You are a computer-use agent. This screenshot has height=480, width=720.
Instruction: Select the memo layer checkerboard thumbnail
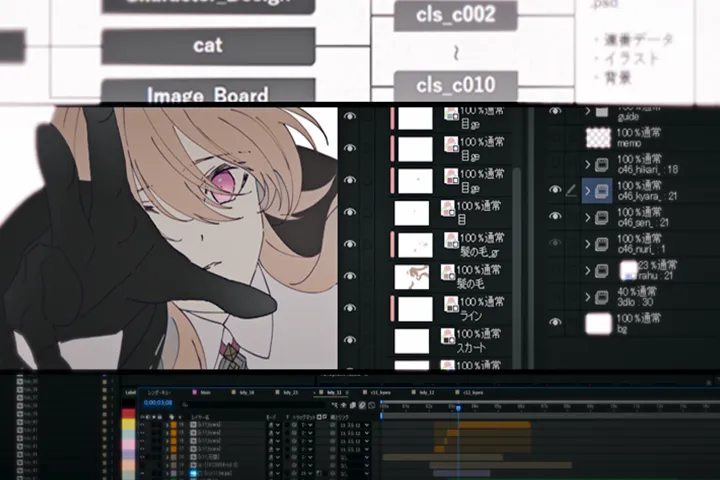pos(599,138)
